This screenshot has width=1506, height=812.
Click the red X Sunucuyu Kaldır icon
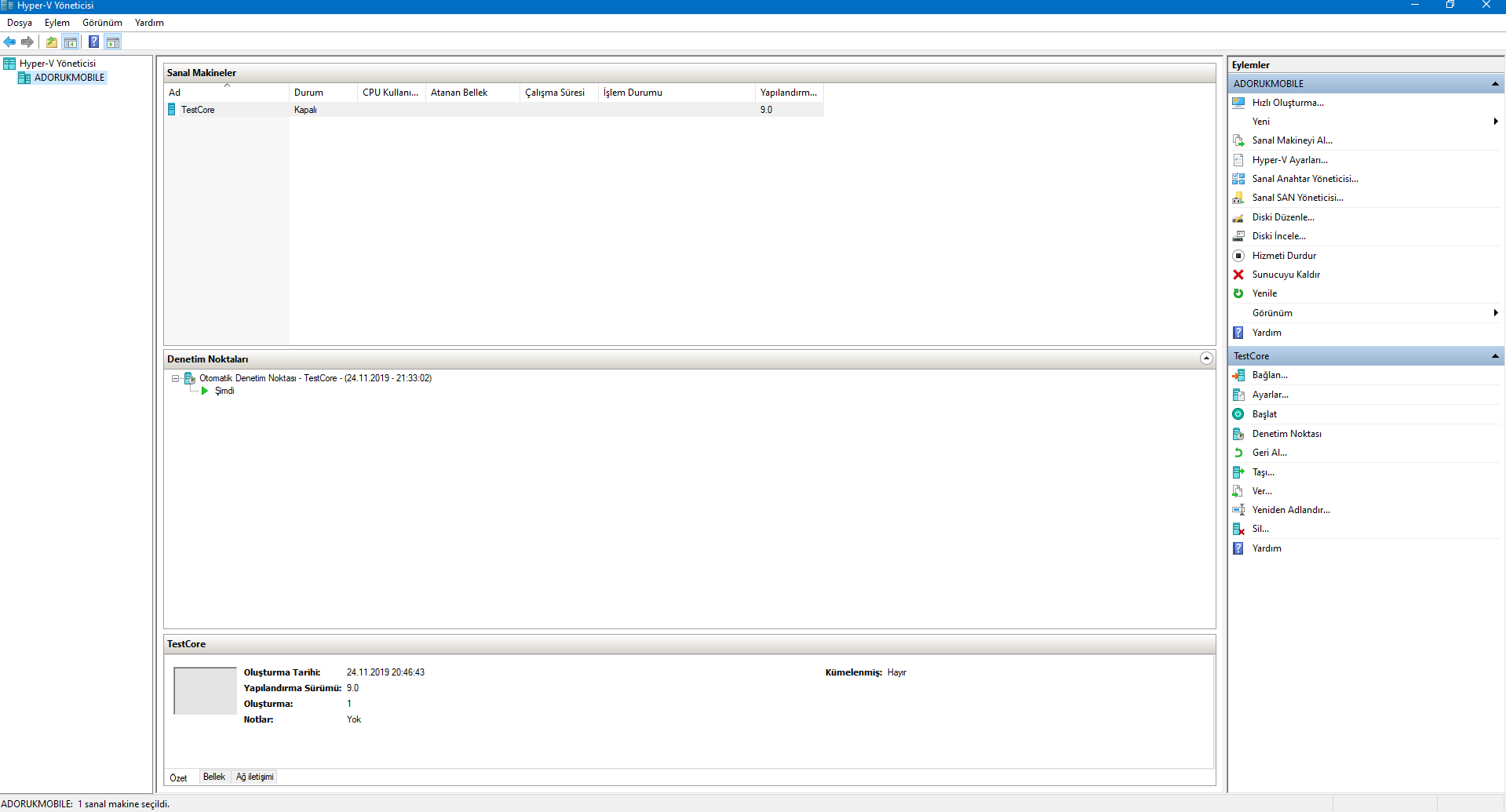(x=1238, y=275)
